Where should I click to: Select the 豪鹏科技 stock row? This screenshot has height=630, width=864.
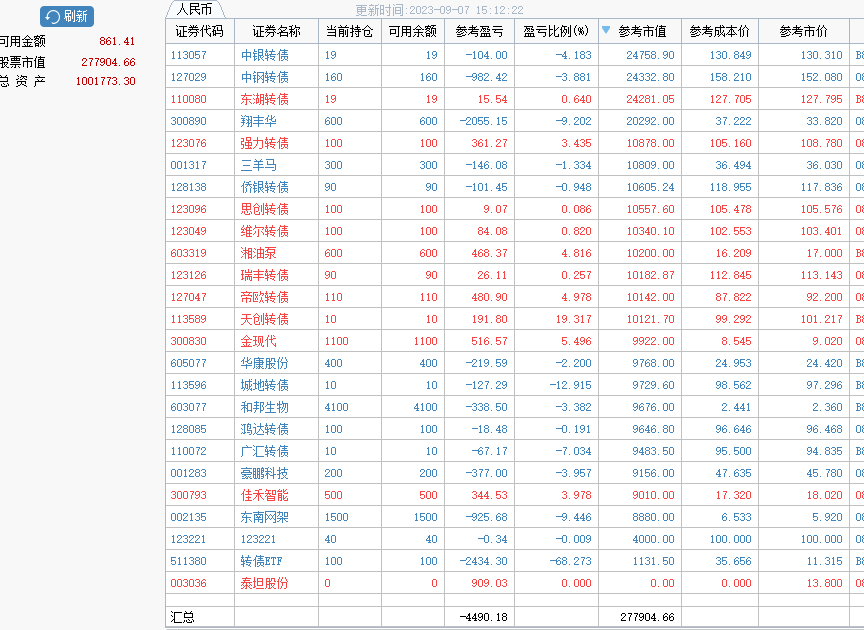tap(515, 473)
